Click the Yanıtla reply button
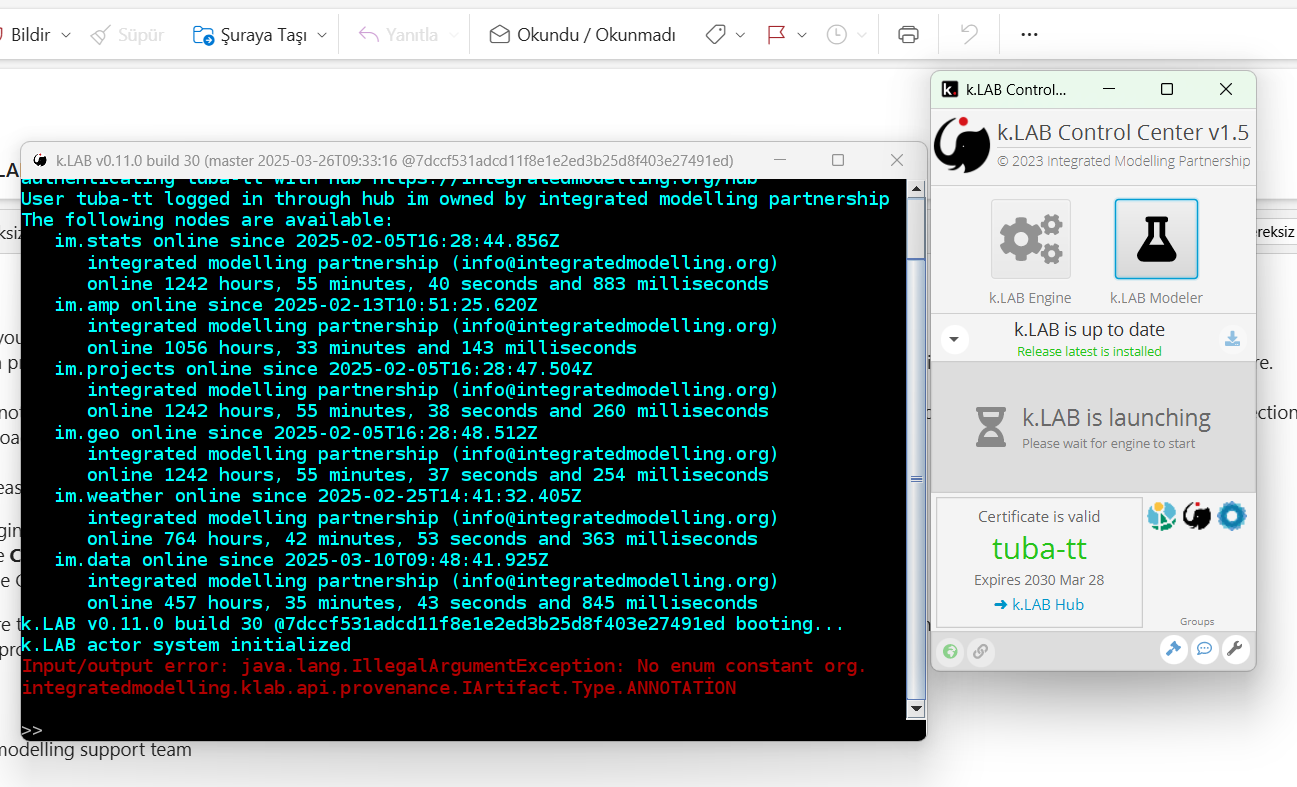This screenshot has width=1297, height=787. pos(398,35)
